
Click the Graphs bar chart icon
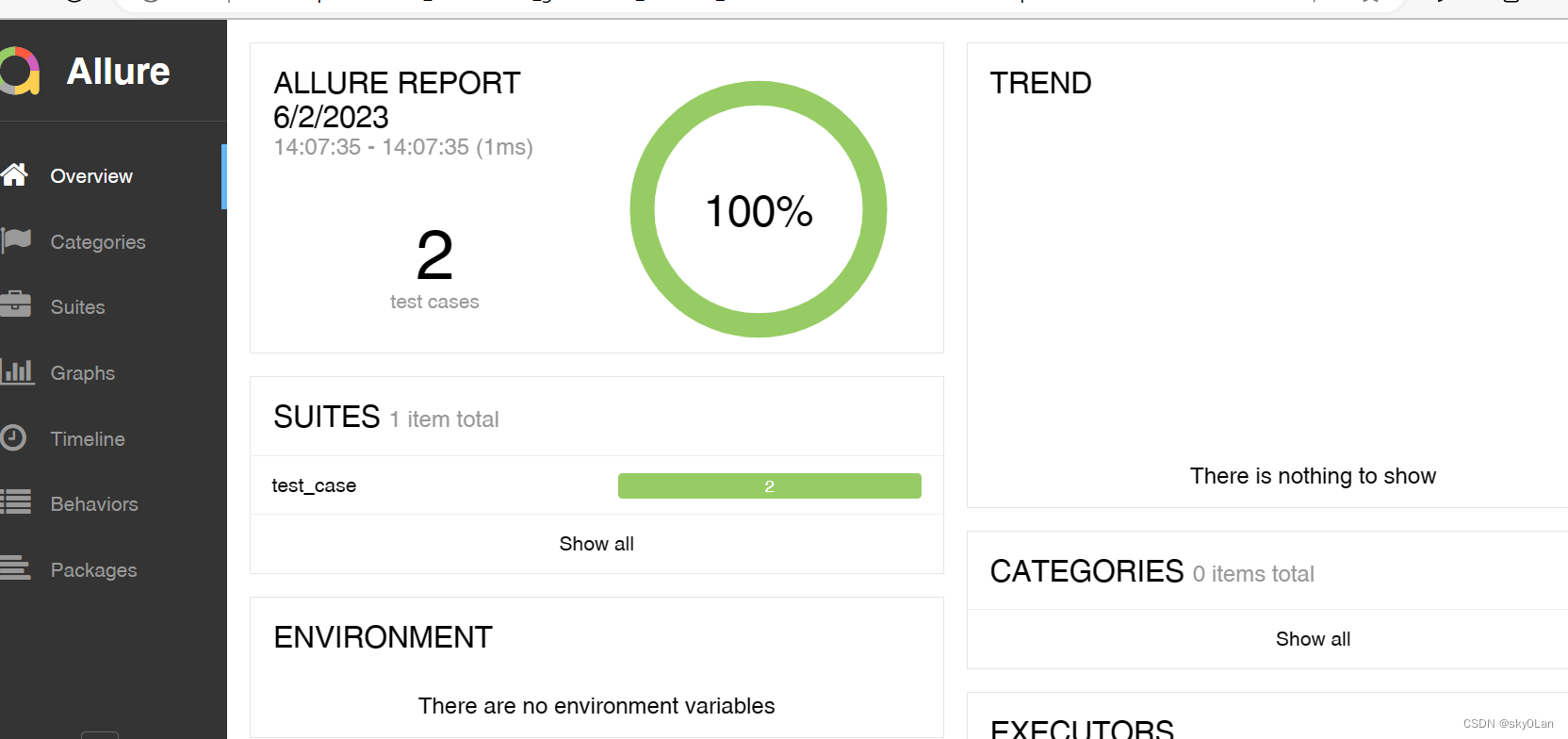pyautogui.click(x=17, y=372)
